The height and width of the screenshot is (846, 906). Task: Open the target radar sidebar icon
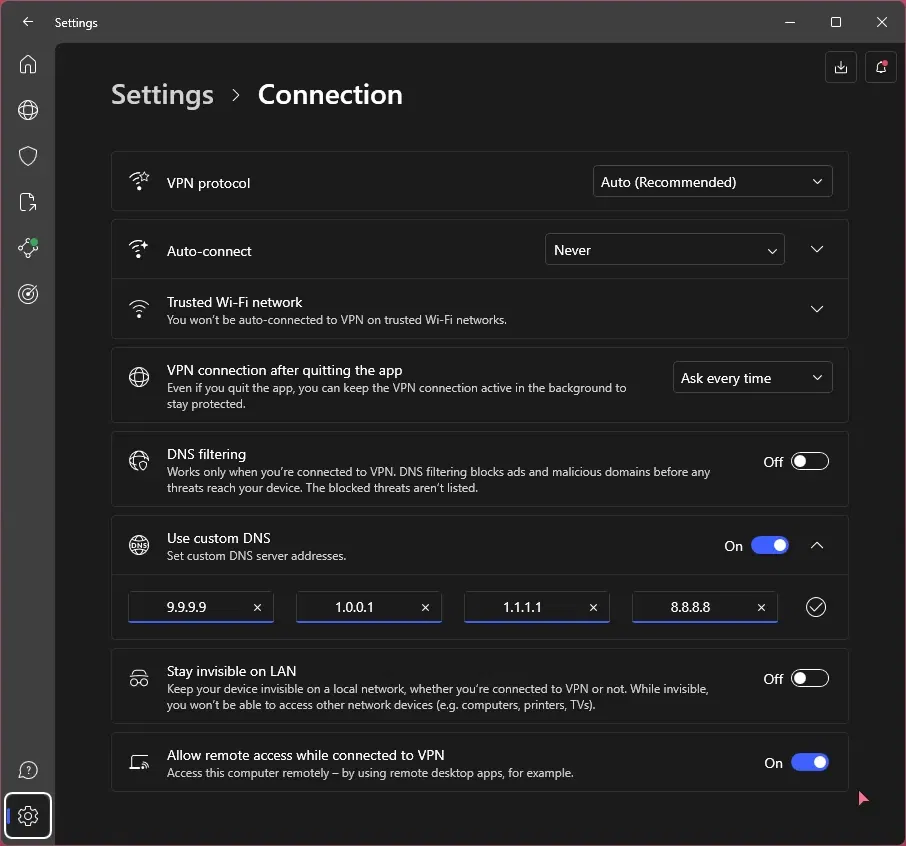click(x=28, y=294)
